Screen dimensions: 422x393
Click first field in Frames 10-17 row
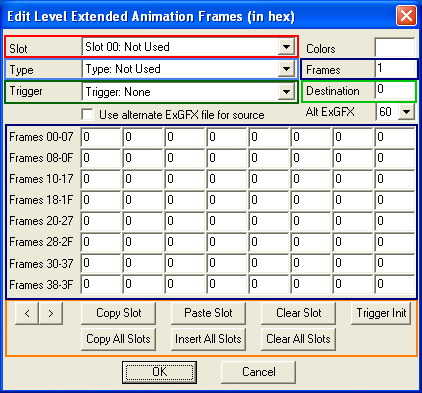[x=101, y=179]
